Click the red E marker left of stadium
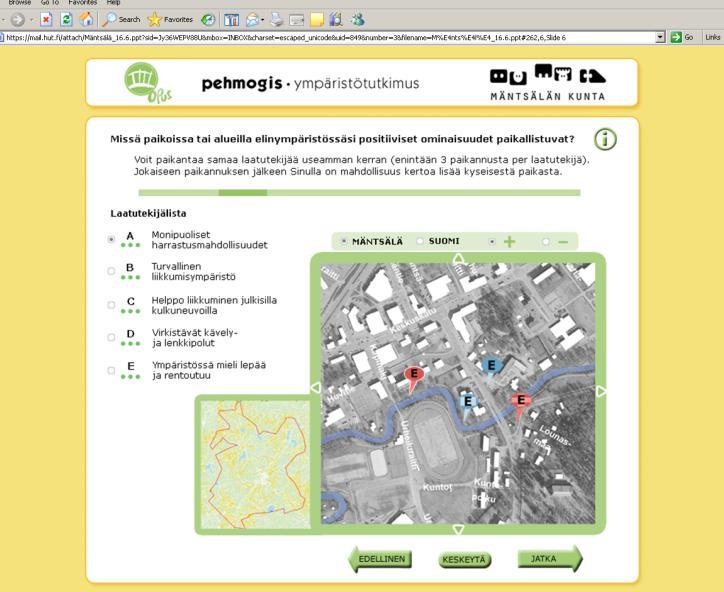The image size is (724, 592). [x=414, y=375]
